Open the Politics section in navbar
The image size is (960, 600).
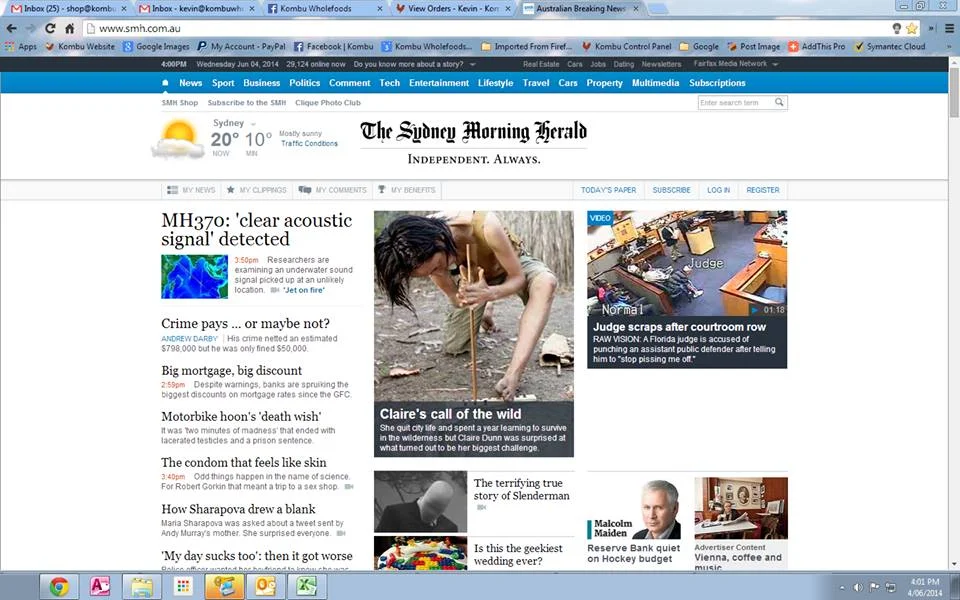click(304, 83)
